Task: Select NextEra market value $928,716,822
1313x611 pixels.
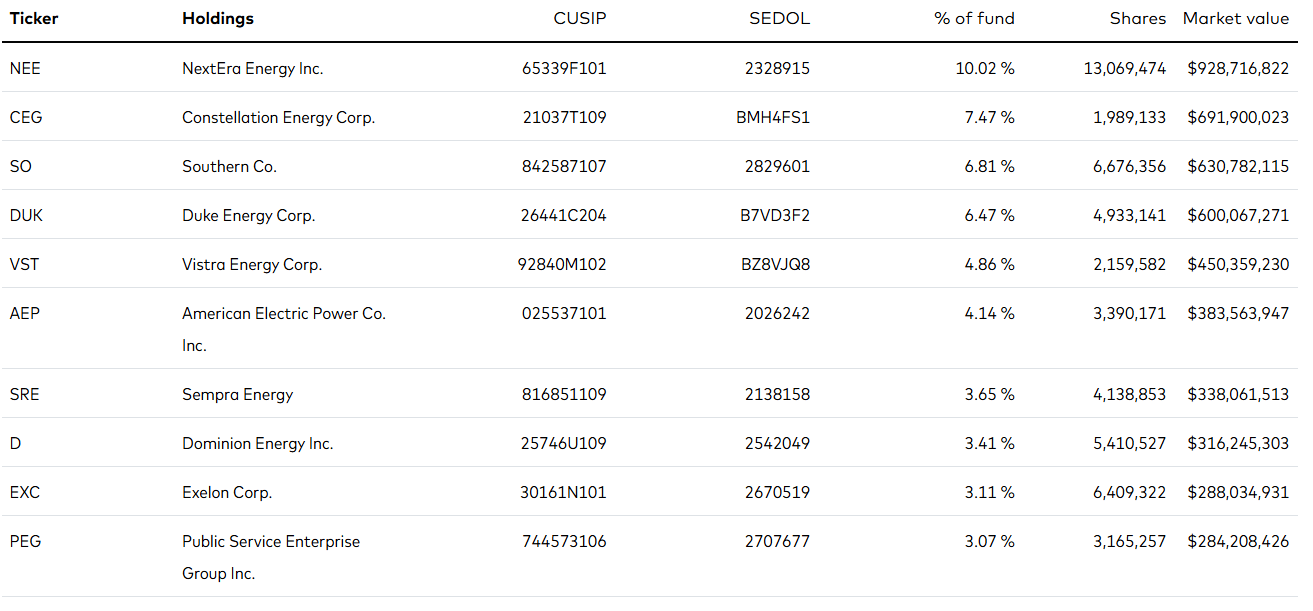Action: (1238, 68)
